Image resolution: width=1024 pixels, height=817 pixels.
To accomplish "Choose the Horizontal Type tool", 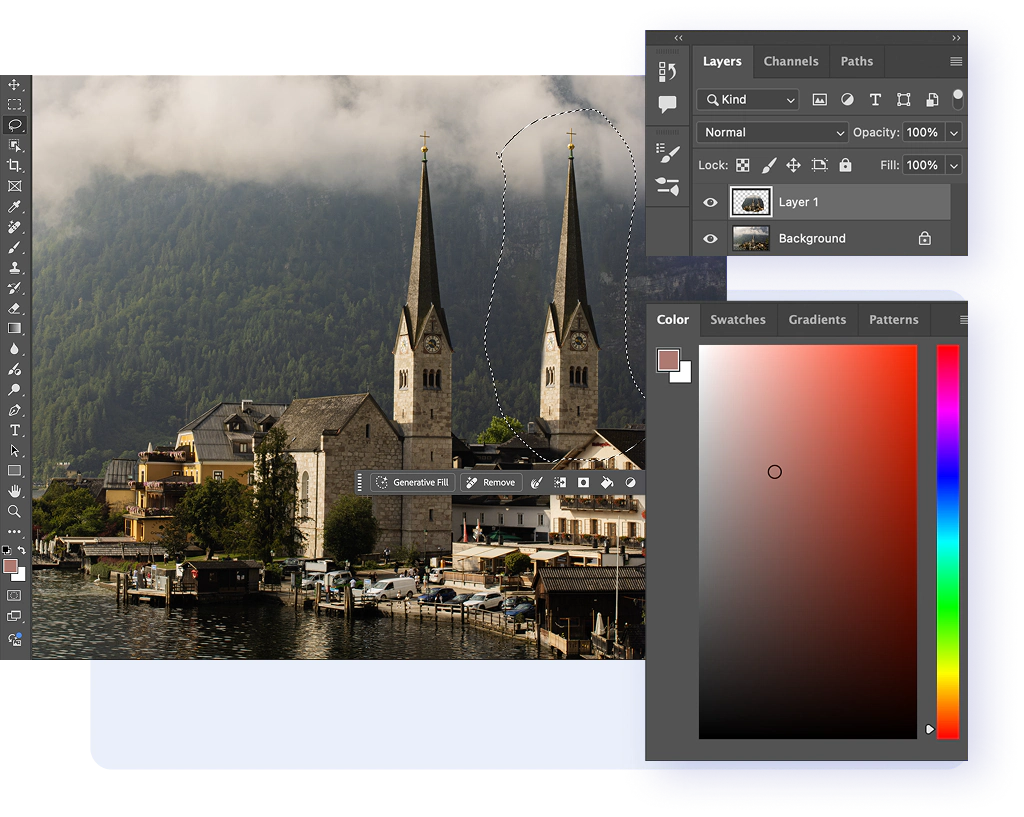I will coord(15,430).
